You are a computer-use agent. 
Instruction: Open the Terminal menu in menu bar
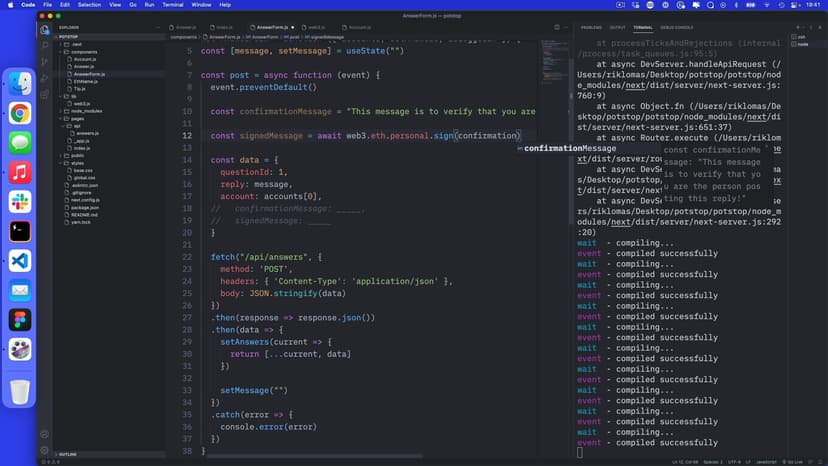tap(173, 5)
